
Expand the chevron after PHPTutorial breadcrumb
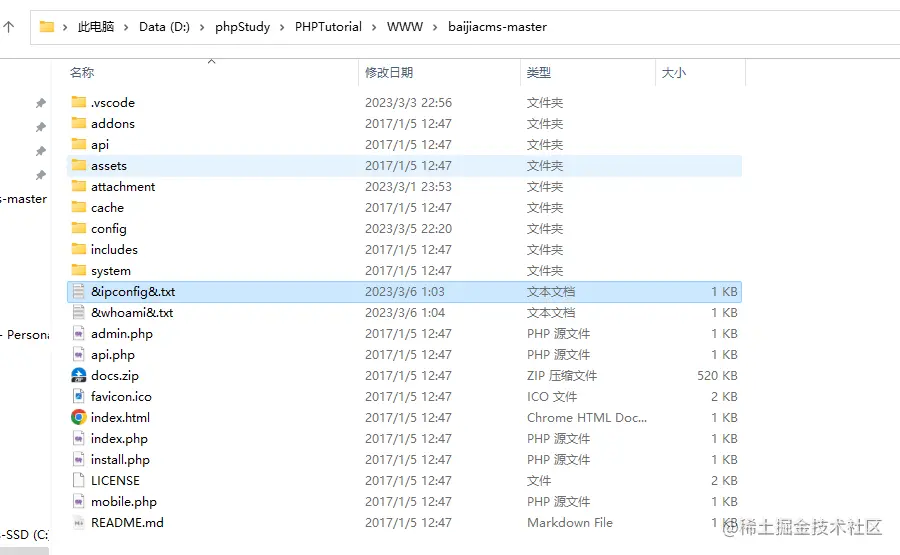[374, 27]
